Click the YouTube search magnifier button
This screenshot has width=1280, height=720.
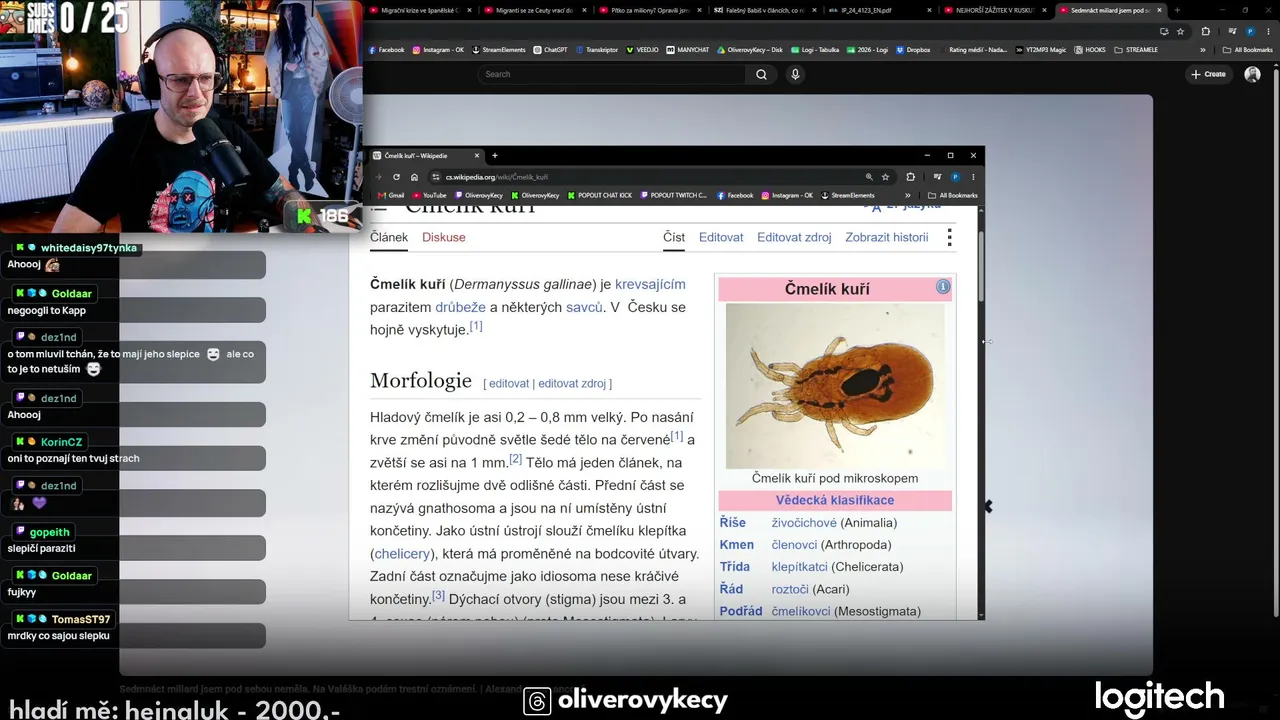point(761,74)
